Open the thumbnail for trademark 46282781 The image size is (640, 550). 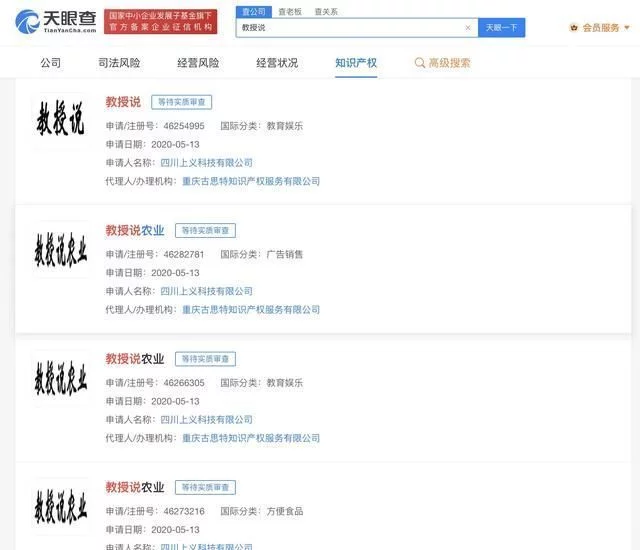(x=60, y=249)
